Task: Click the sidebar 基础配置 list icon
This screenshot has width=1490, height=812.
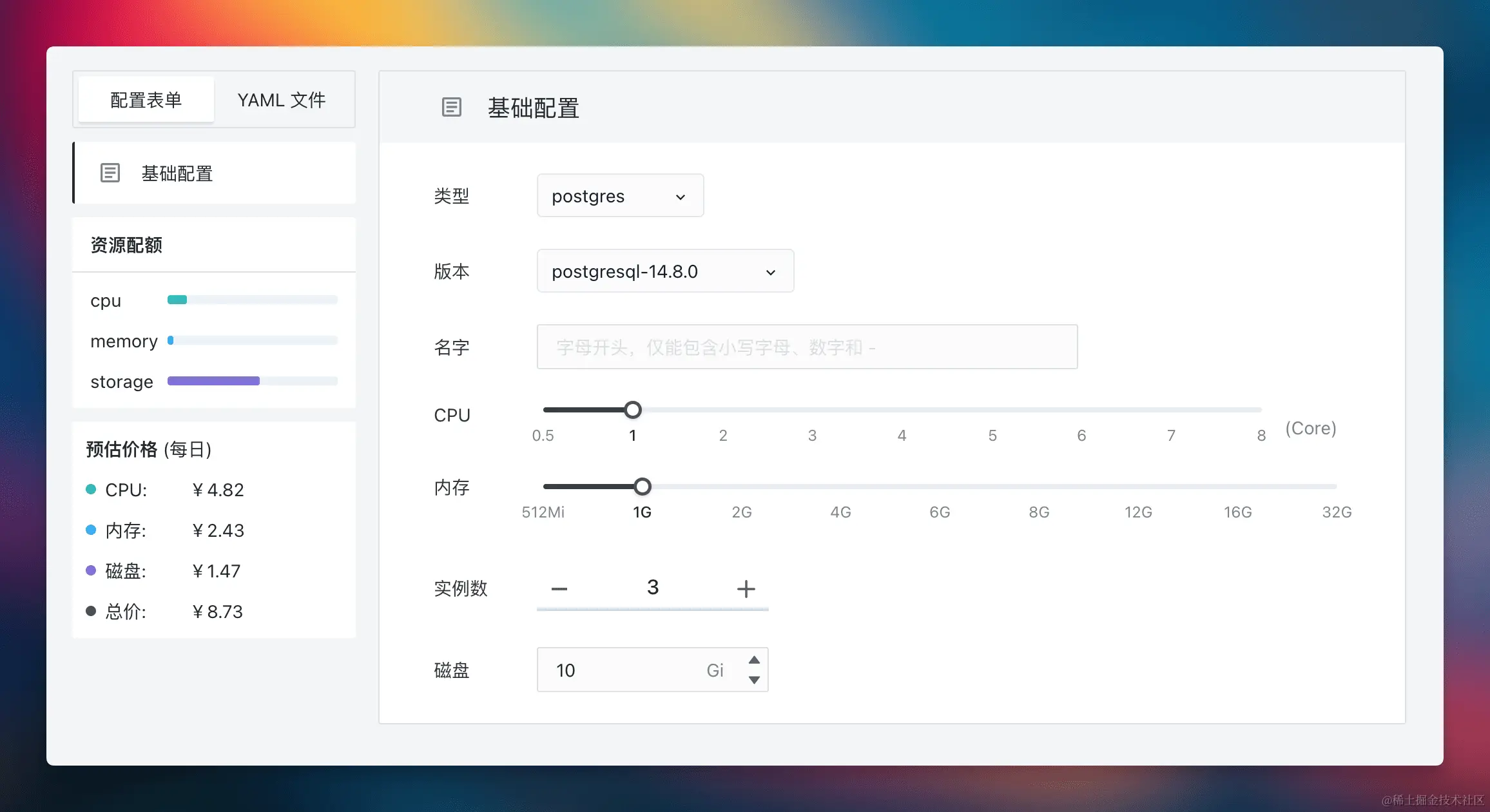Action: tap(110, 173)
